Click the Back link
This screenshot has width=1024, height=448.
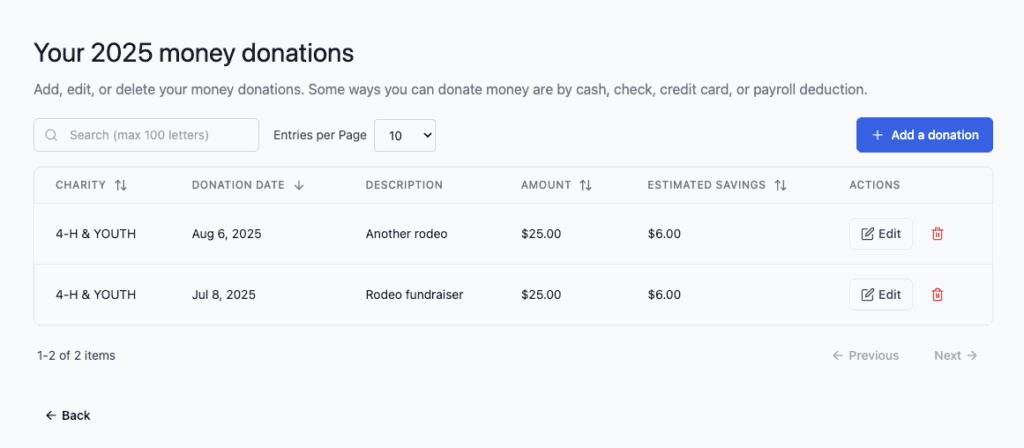(68, 415)
